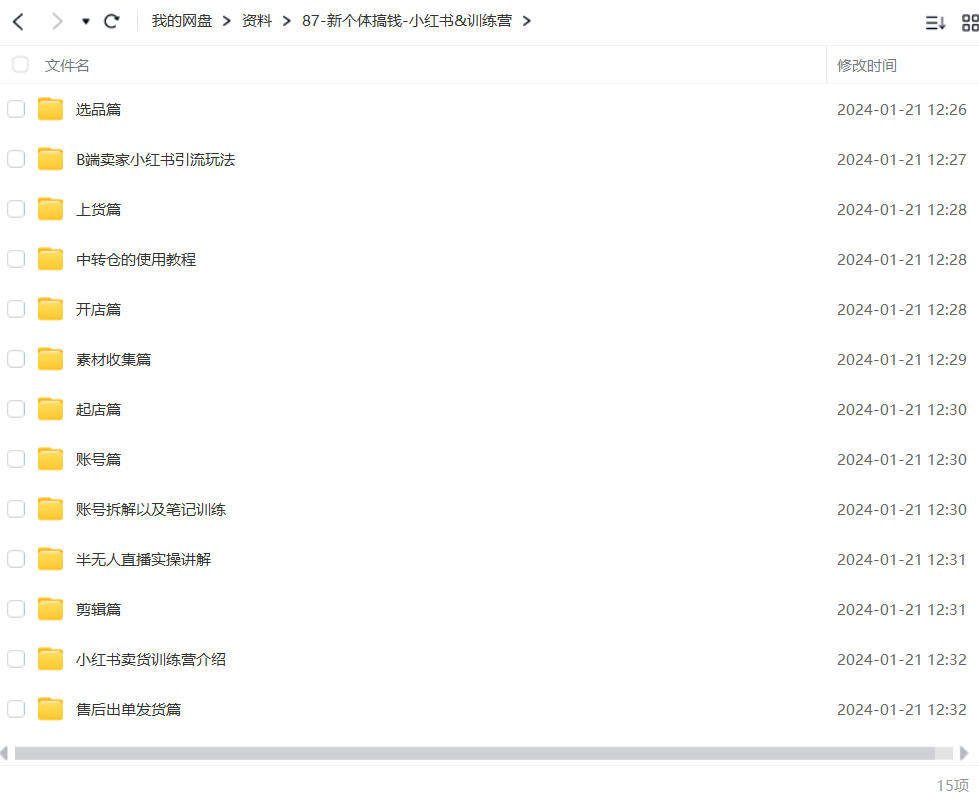This screenshot has width=979, height=801.
Task: Select the checkbox for 账号拆解以及笔记训练
Action: tap(16, 509)
